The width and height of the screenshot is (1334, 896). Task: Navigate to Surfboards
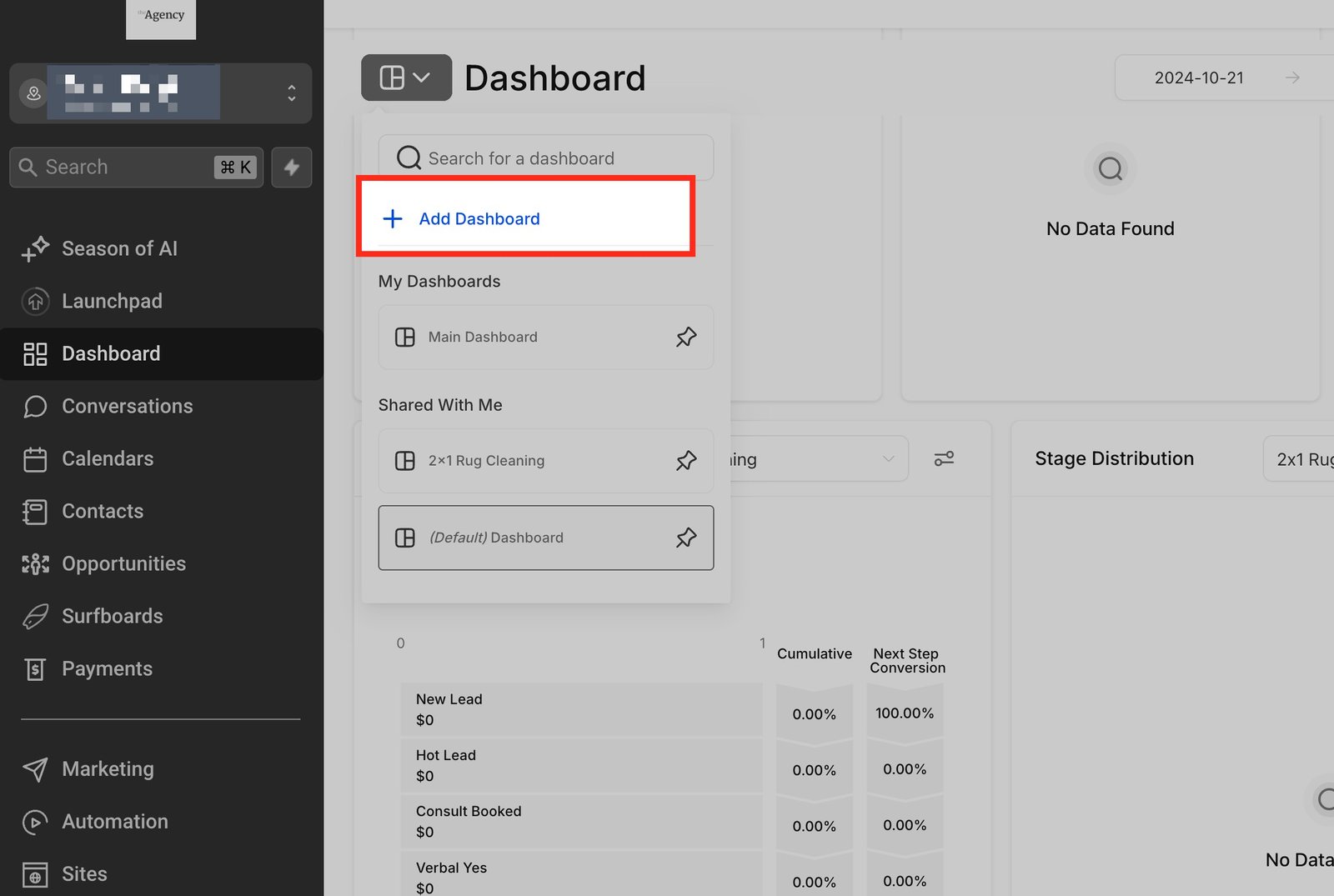click(x=112, y=616)
